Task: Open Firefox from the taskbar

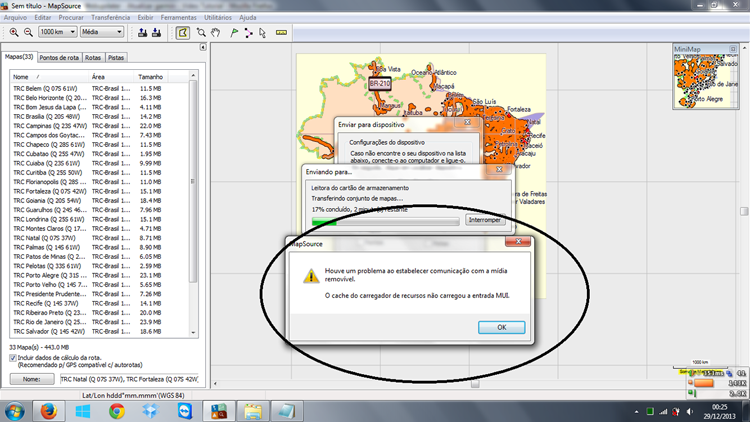Action: 48,411
